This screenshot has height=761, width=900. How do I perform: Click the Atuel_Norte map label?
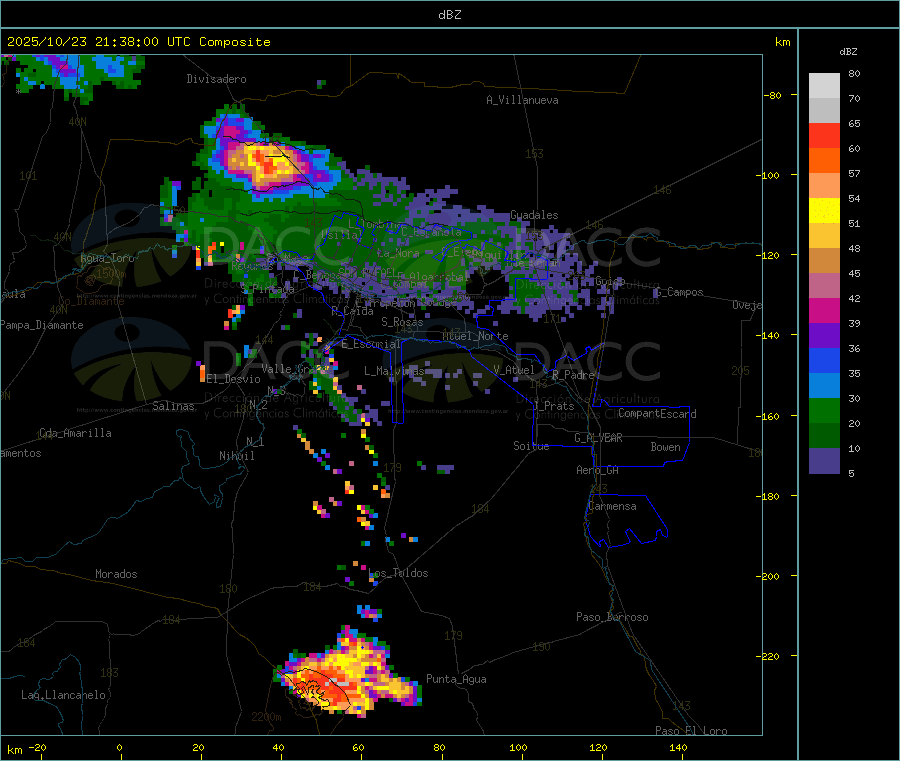475,336
